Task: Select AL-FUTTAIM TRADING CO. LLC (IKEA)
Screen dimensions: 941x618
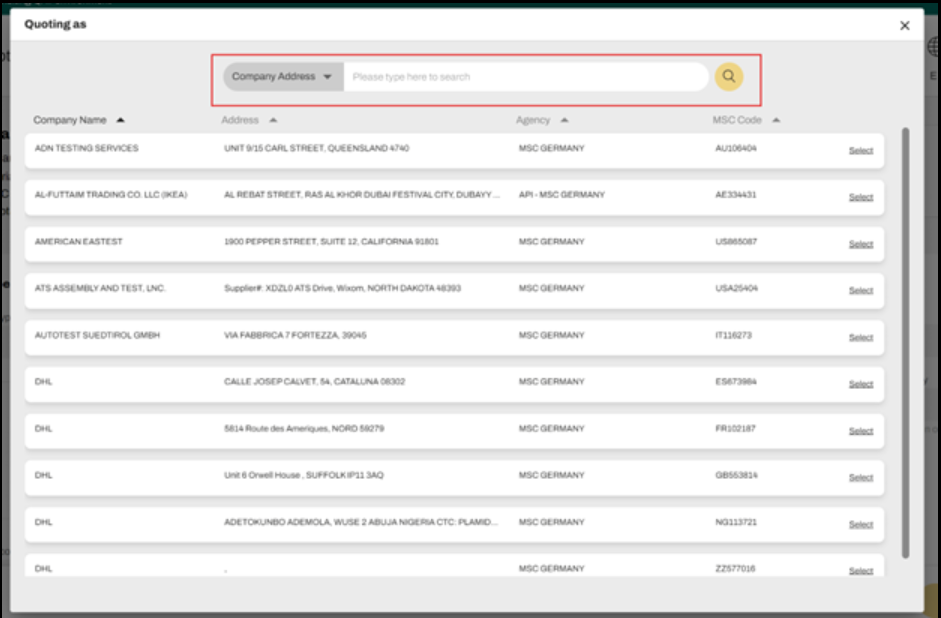Action: [861, 197]
